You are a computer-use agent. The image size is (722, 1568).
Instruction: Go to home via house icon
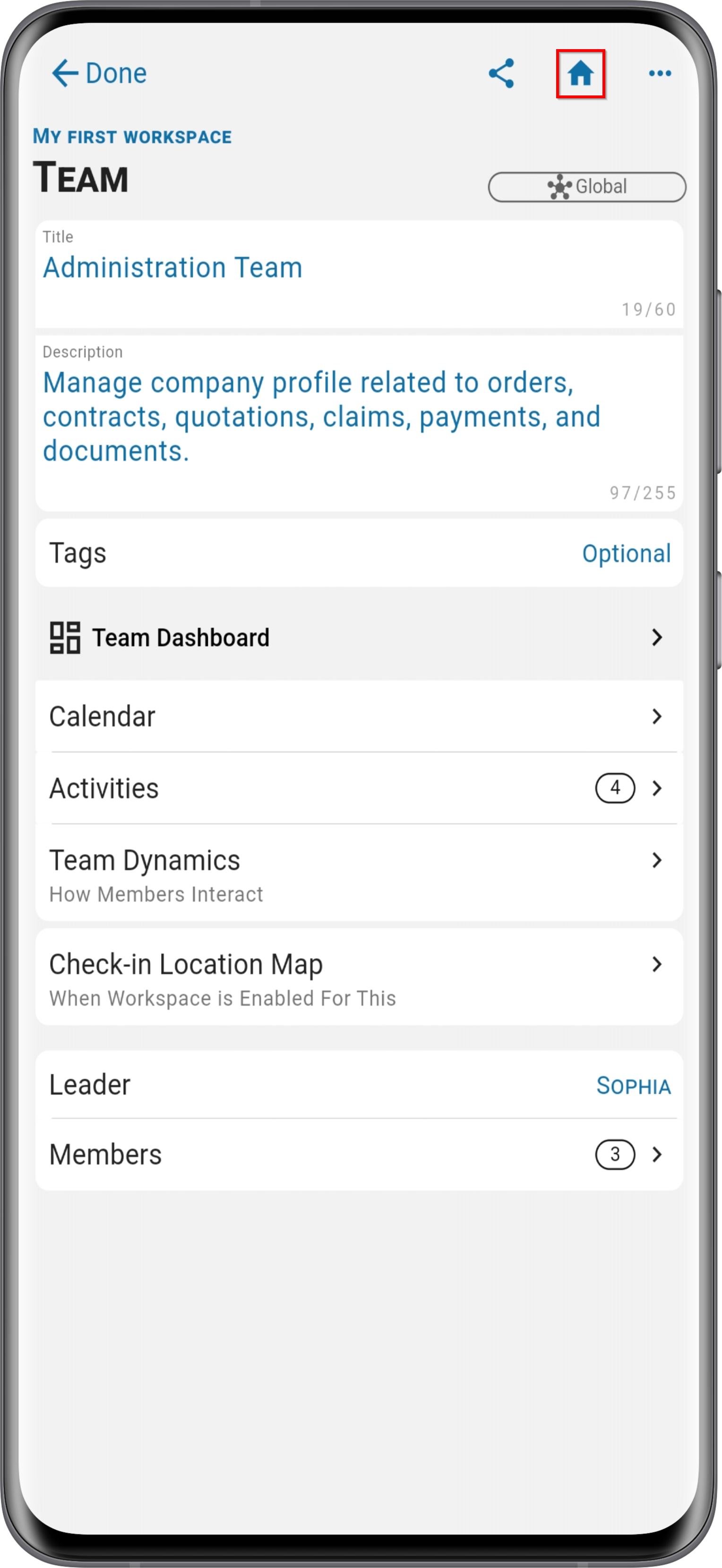click(x=580, y=74)
